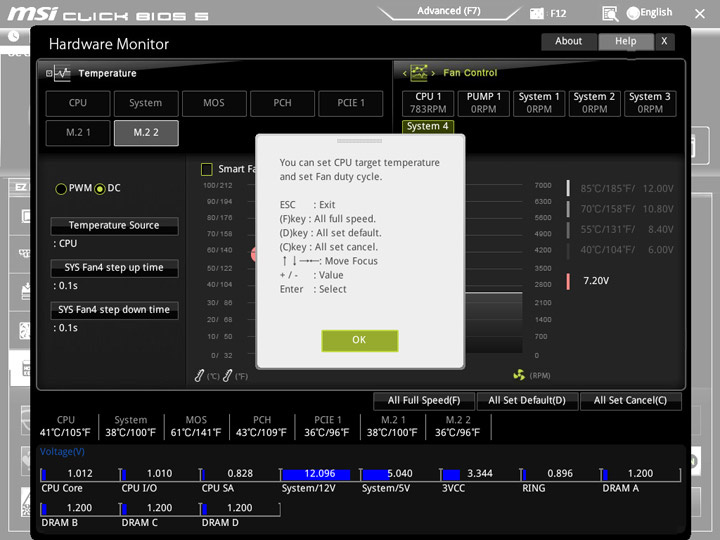Click the 3VCC voltage bar
Screen dimensions: 720x540
[451, 474]
